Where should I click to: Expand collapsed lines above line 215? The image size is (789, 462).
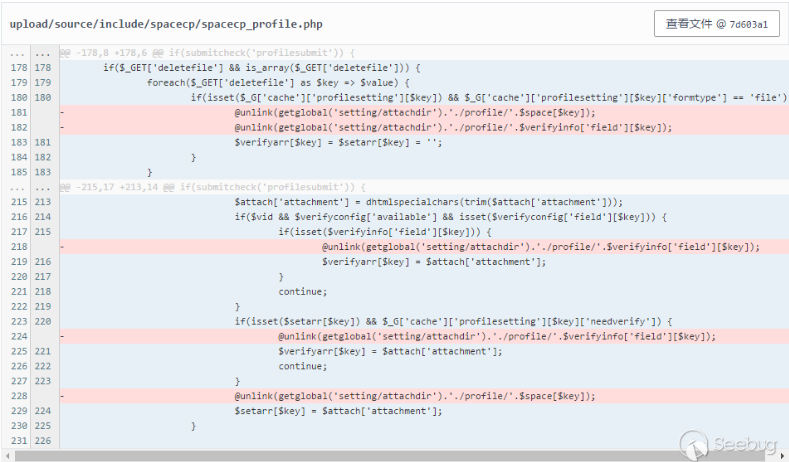pos(18,187)
